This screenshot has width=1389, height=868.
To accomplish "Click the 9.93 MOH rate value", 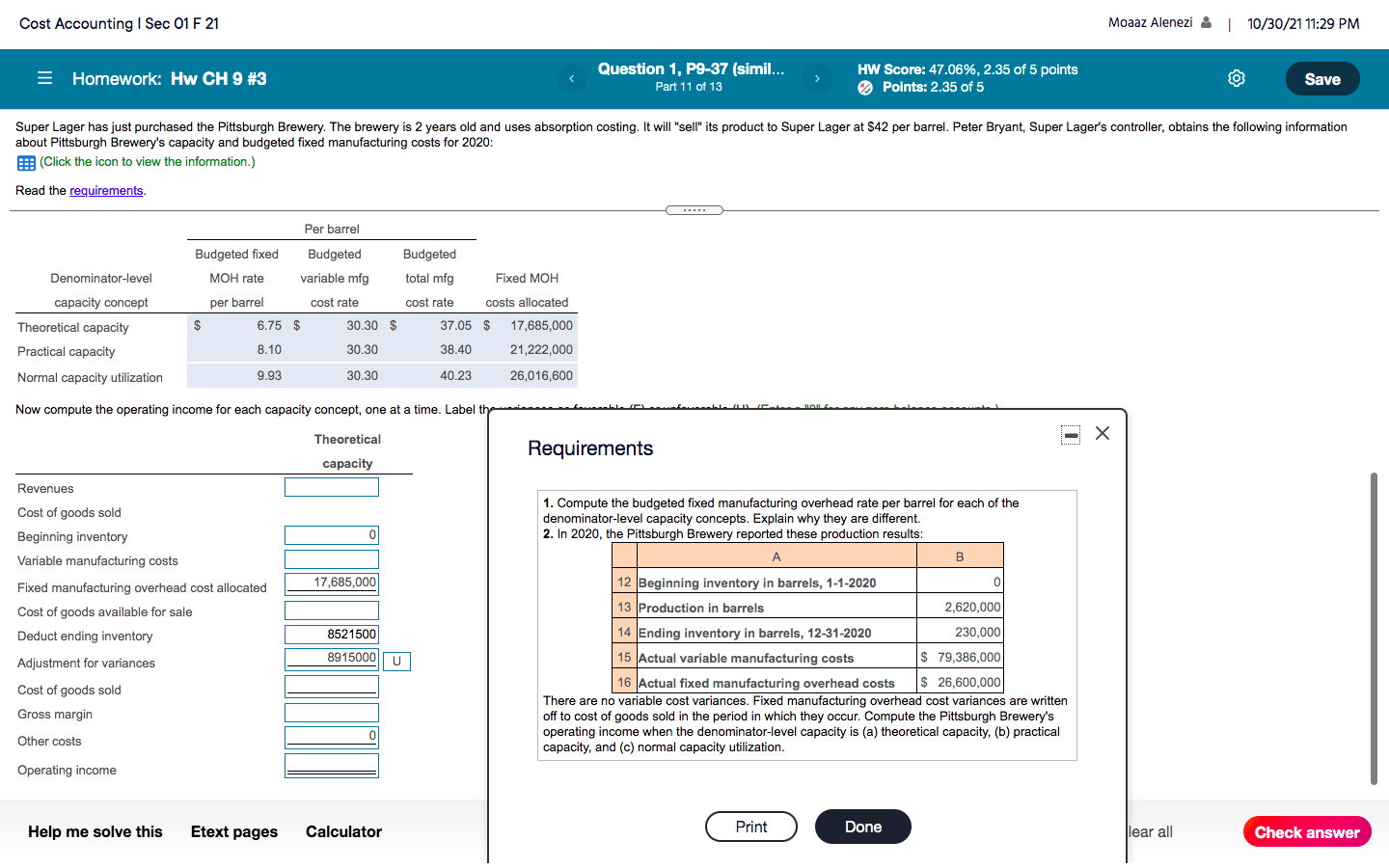I will pos(269,376).
